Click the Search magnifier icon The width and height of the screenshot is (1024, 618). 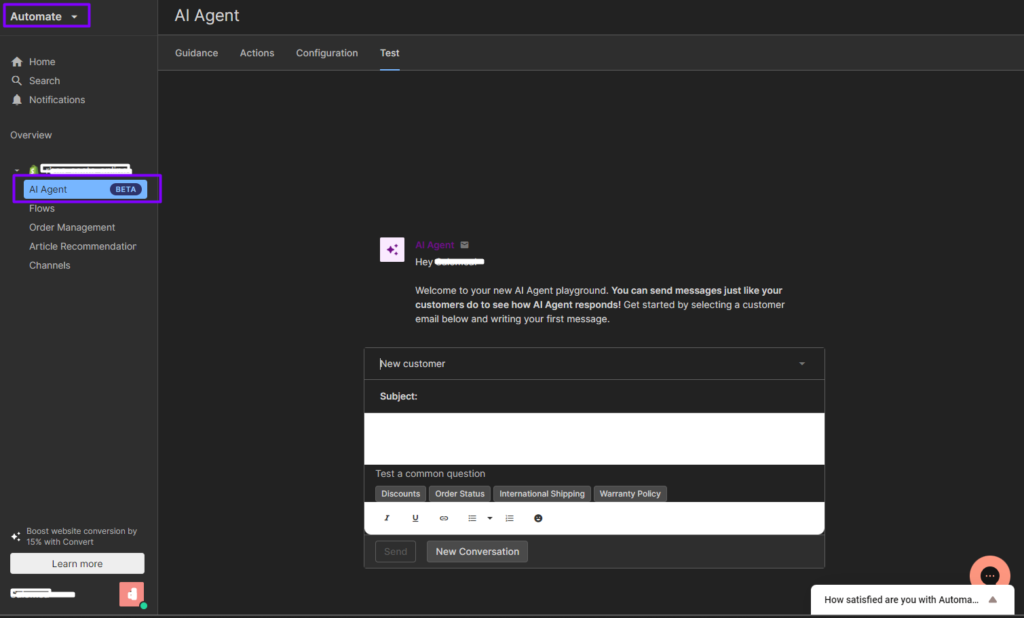(x=17, y=80)
